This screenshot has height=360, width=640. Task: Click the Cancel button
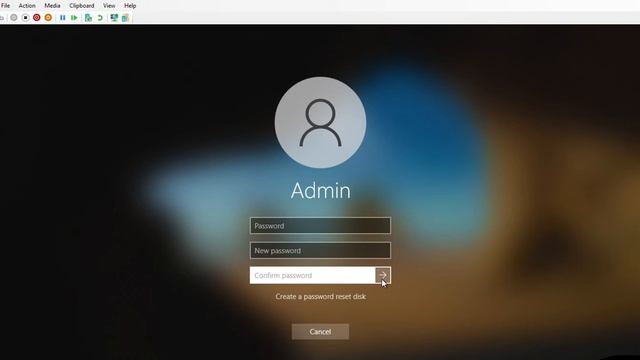[320, 331]
